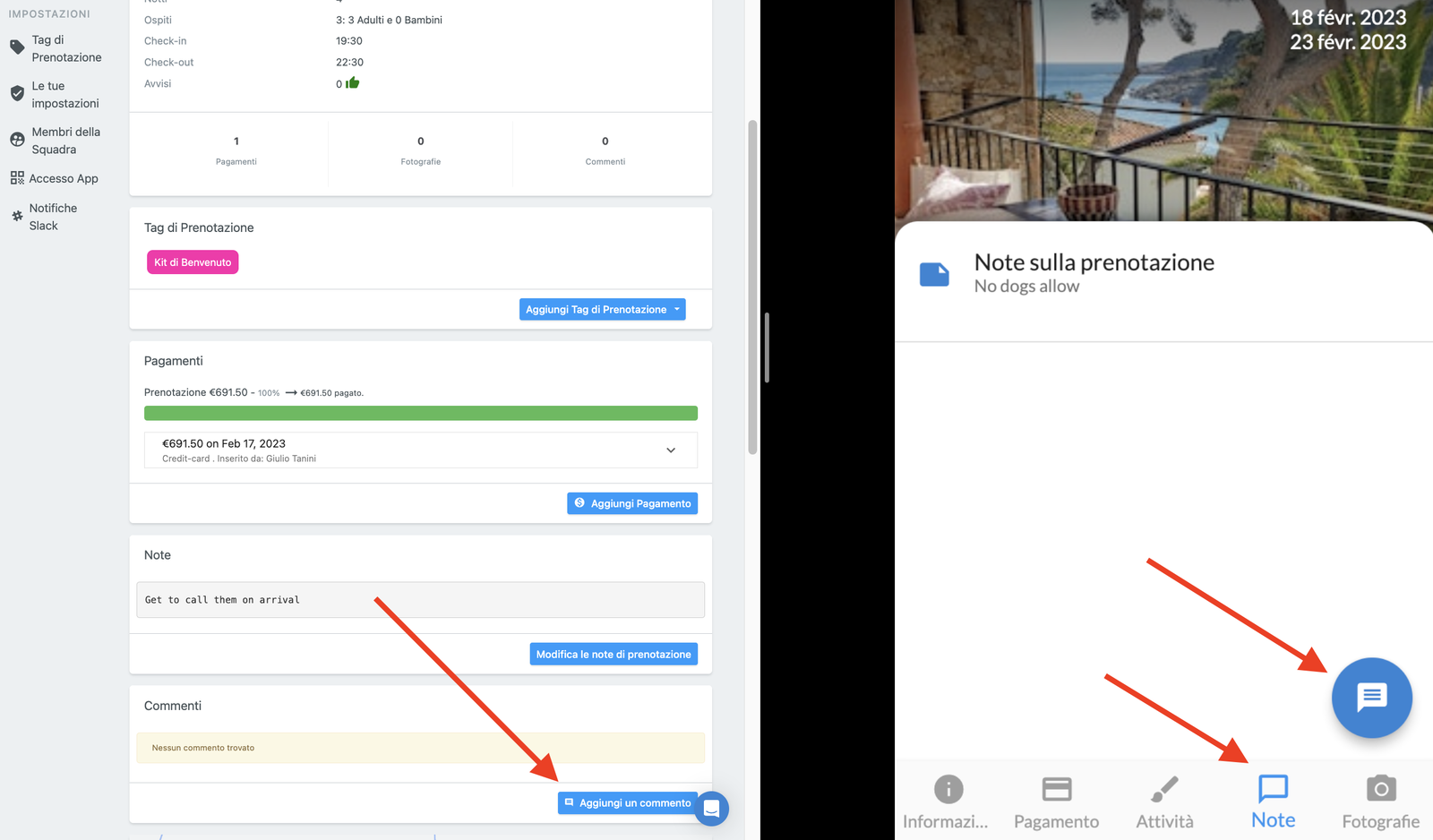Click the Kit di Benvenuto tag

[193, 262]
